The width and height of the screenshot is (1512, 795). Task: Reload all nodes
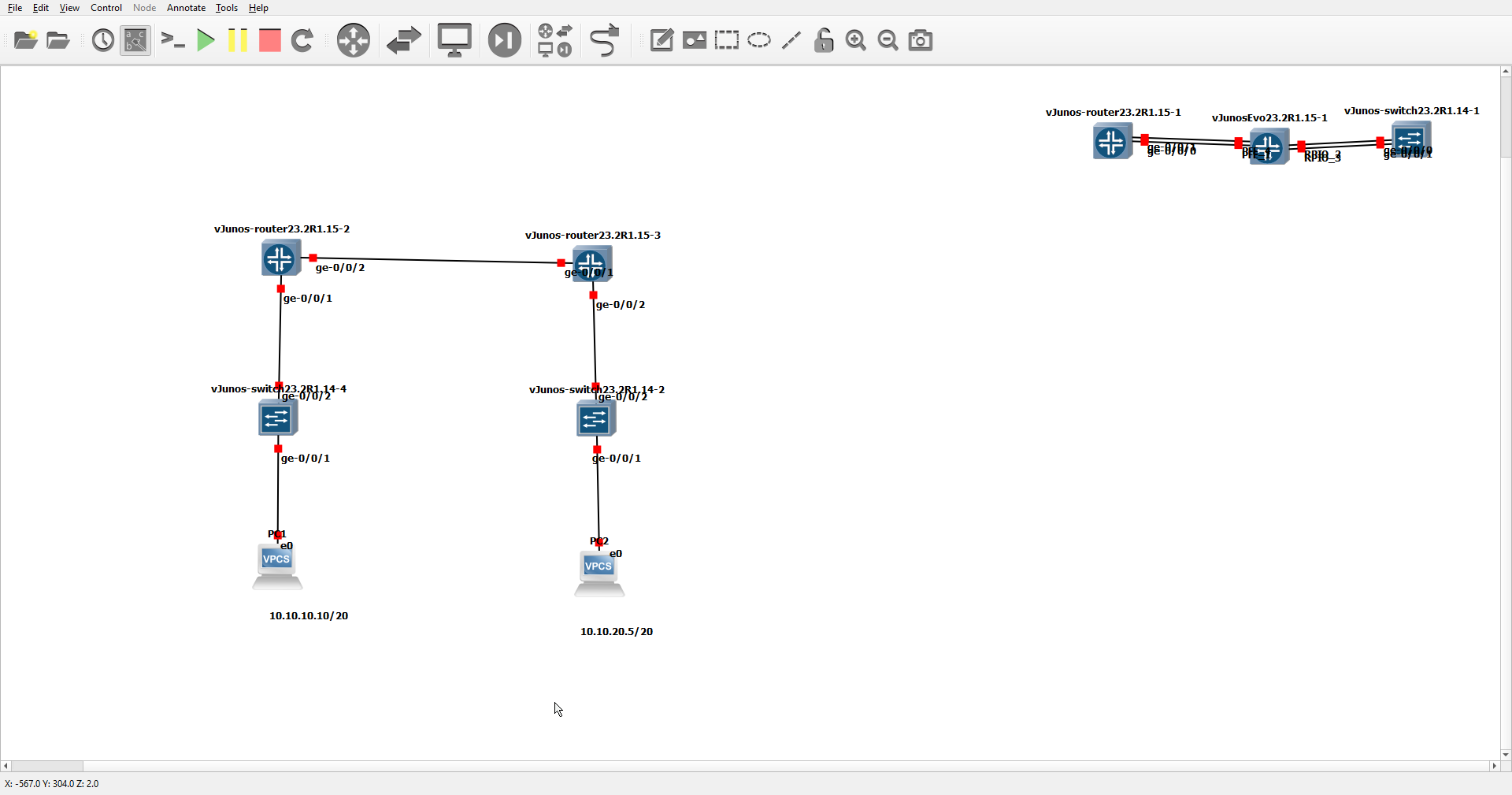[302, 40]
